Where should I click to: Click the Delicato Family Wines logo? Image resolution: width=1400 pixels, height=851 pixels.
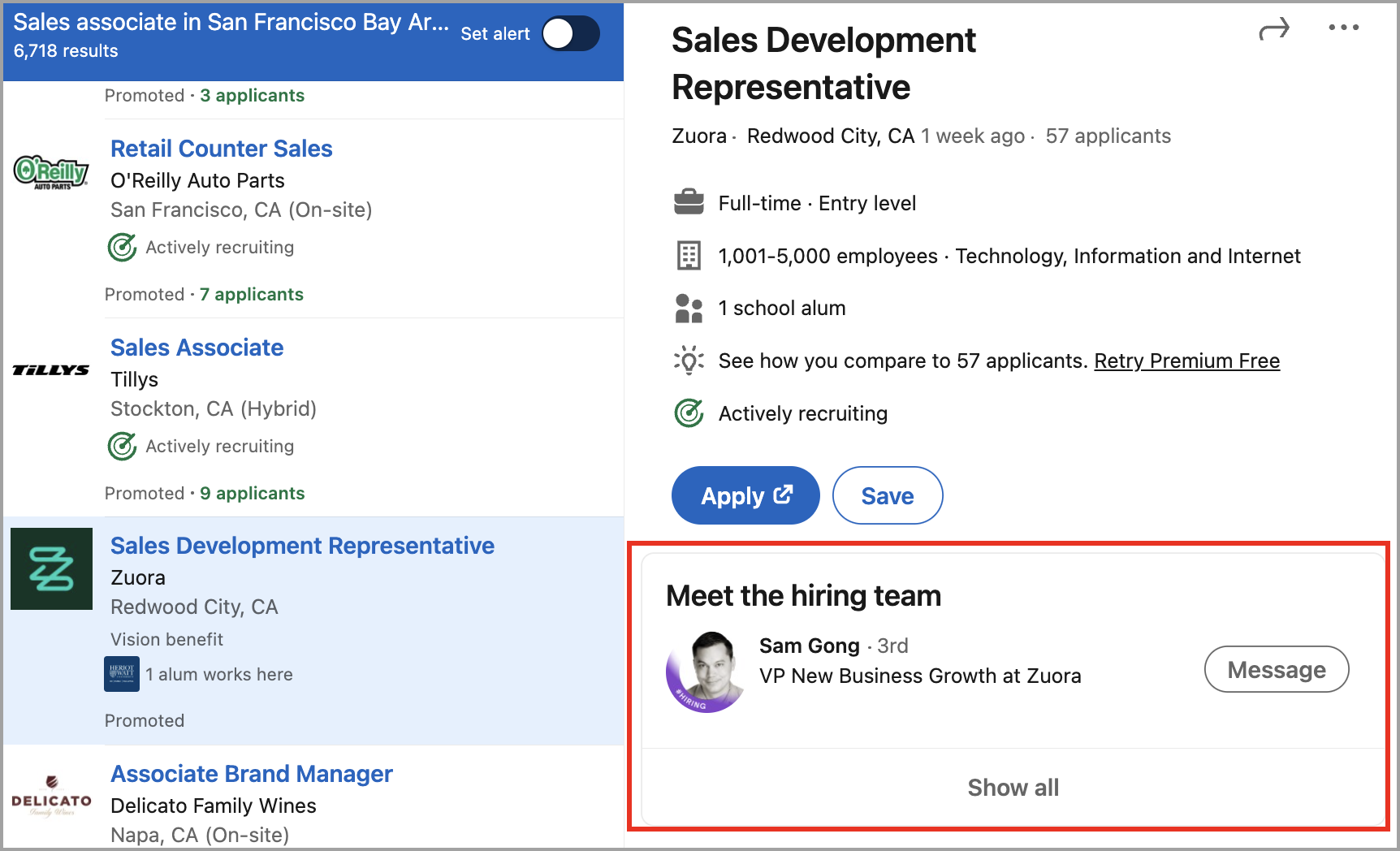coord(51,796)
